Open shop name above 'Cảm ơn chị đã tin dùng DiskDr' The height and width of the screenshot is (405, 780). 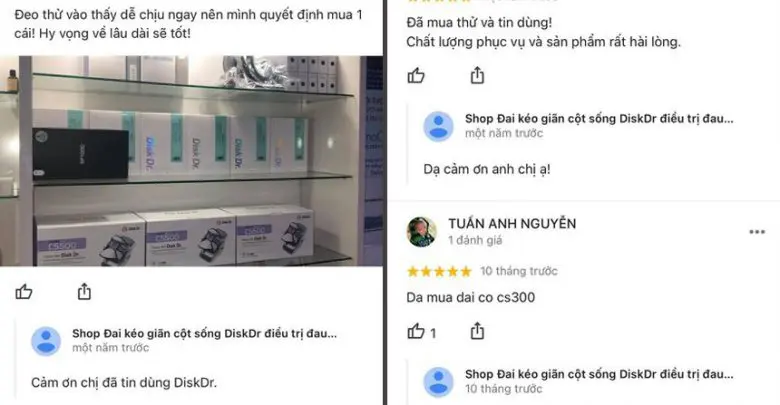pyautogui.click(x=204, y=333)
